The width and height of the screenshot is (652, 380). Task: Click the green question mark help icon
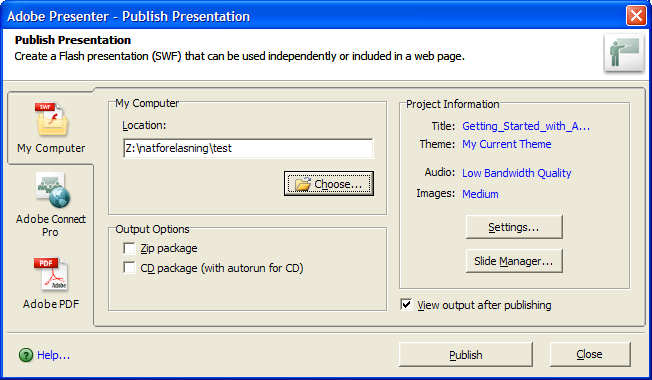[x=26, y=355]
